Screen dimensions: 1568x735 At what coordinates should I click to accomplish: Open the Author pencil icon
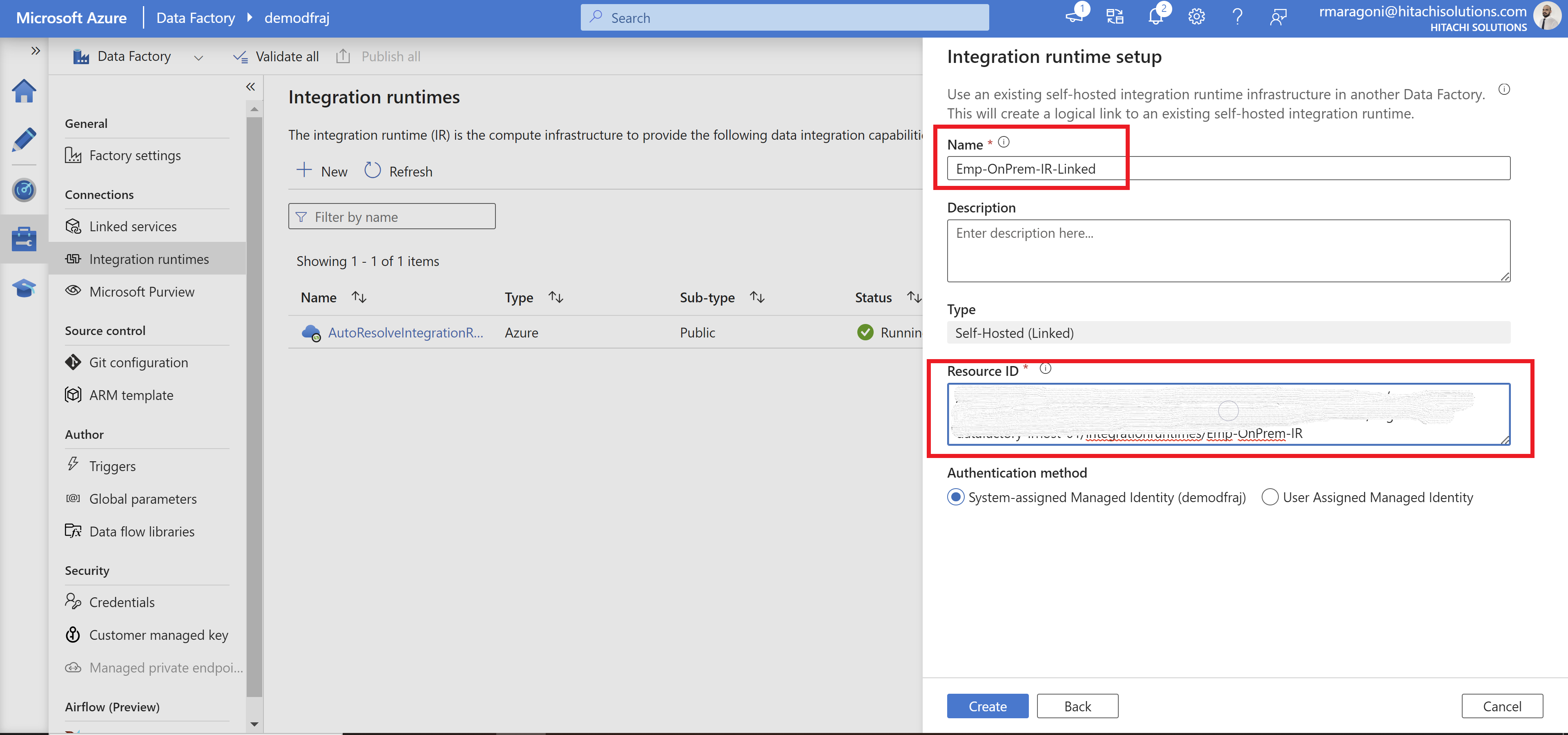[24, 140]
